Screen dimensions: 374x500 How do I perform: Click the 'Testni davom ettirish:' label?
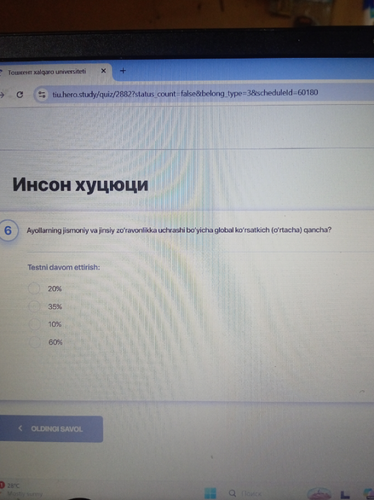point(64,267)
